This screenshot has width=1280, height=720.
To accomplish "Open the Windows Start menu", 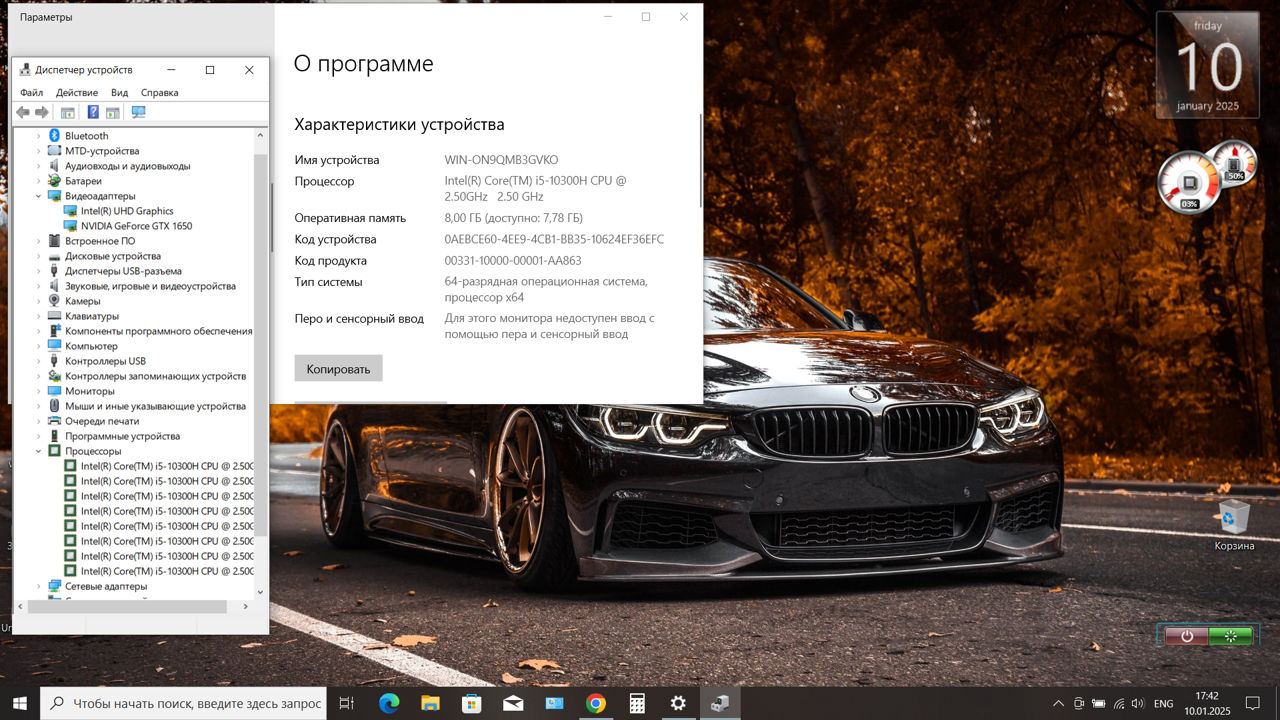I will (x=20, y=703).
